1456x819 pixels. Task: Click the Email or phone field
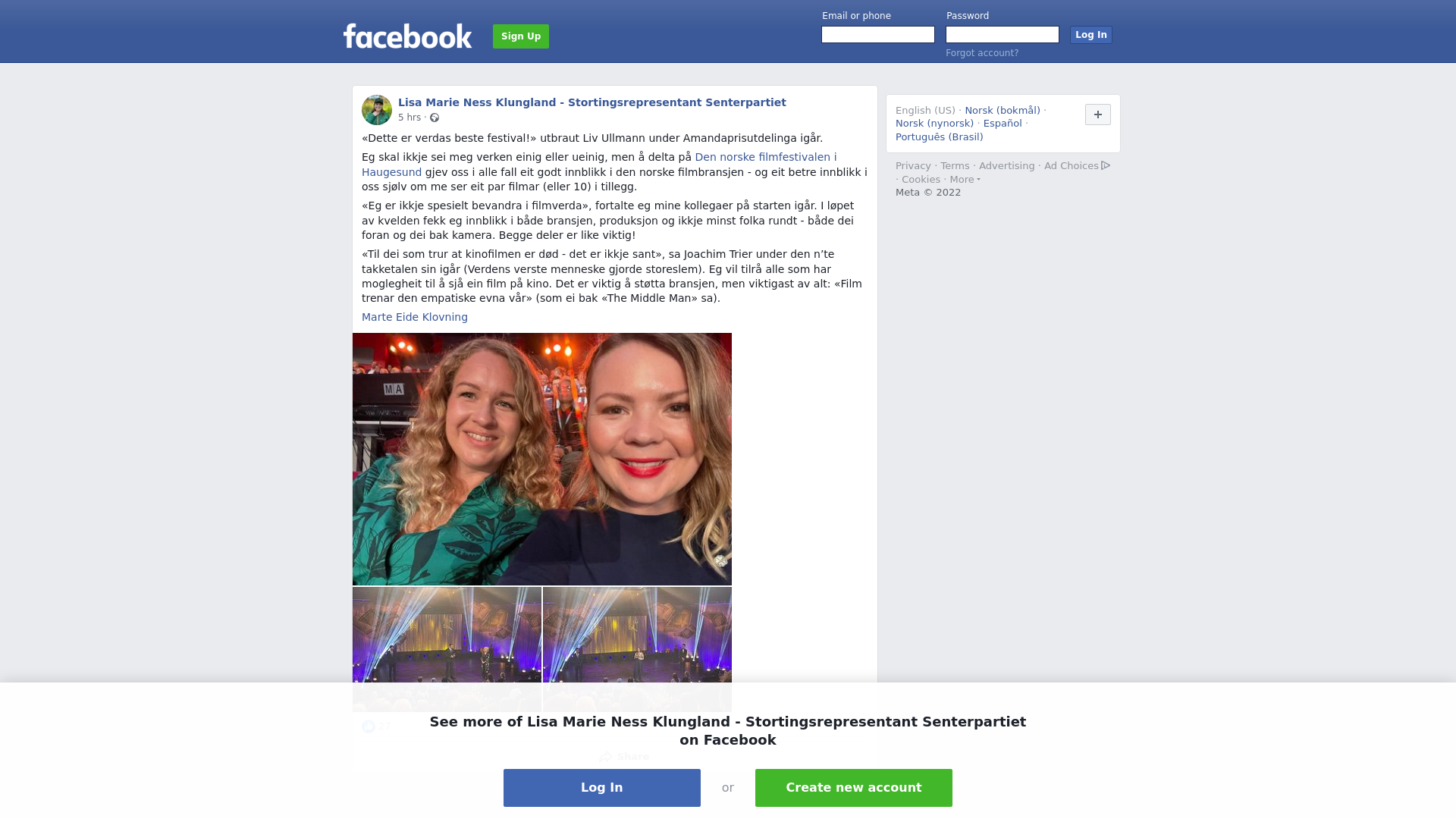click(x=878, y=35)
